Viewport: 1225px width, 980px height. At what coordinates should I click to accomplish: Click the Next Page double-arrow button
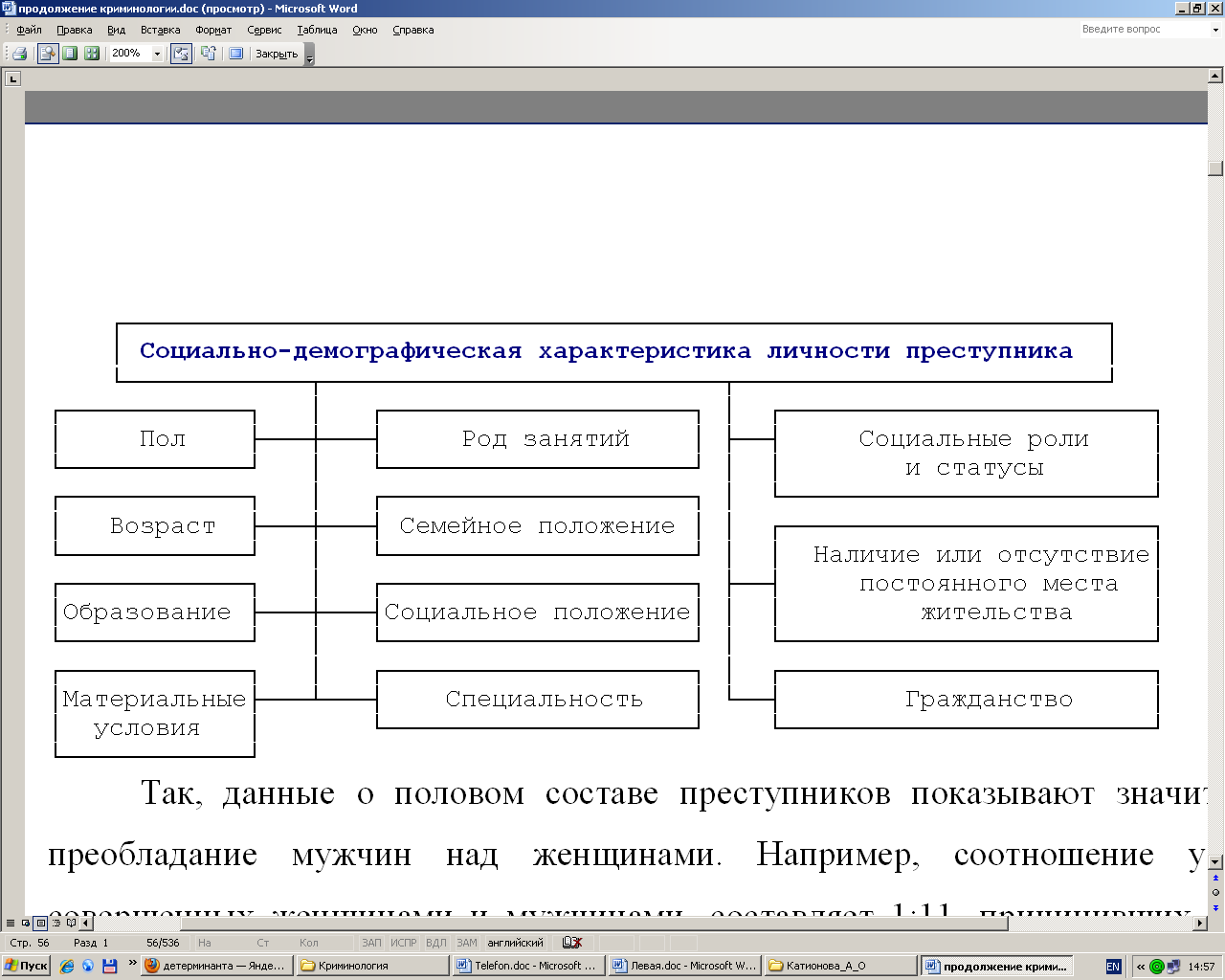pos(1215,907)
